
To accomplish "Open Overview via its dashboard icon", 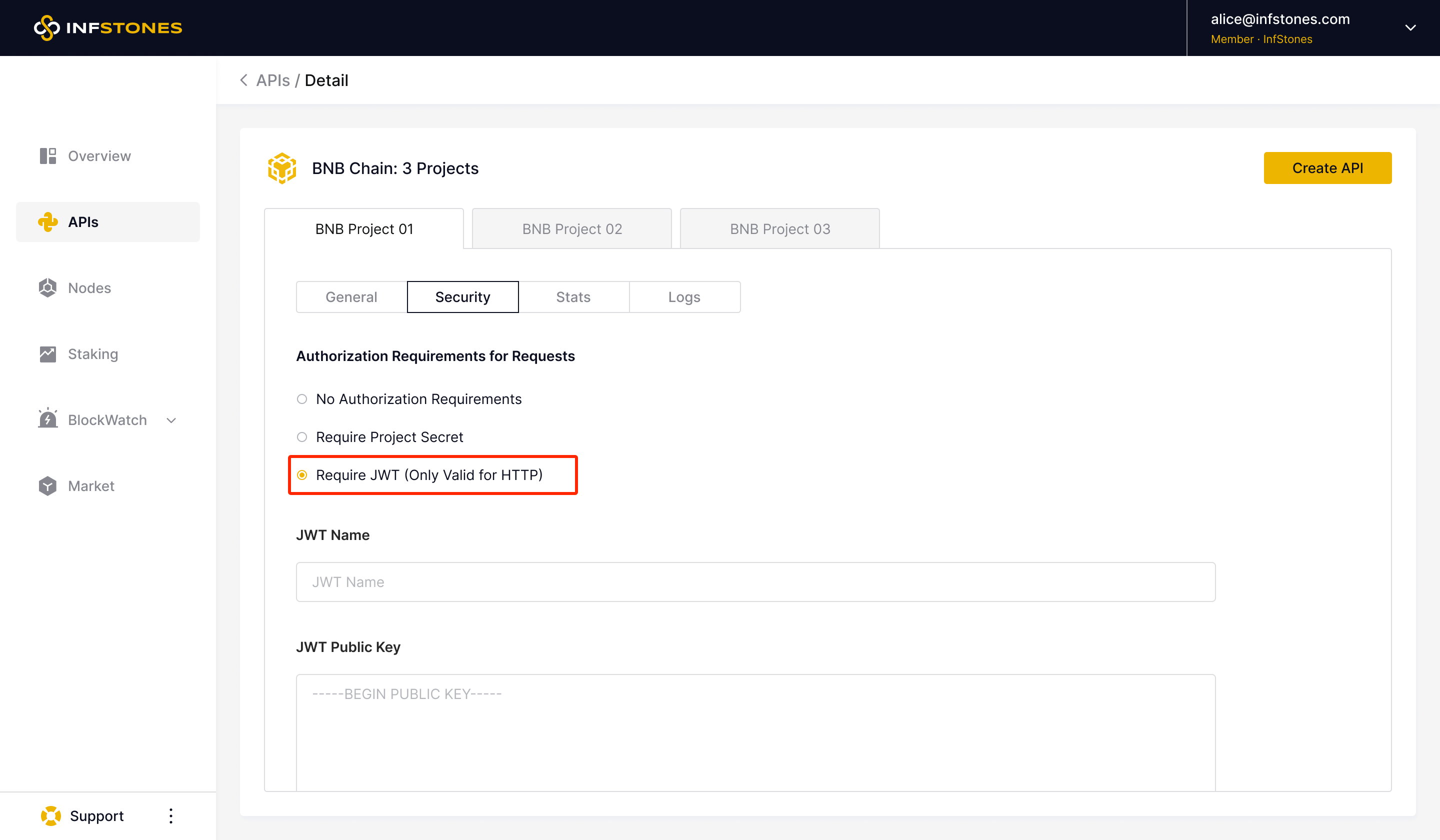I will point(48,156).
